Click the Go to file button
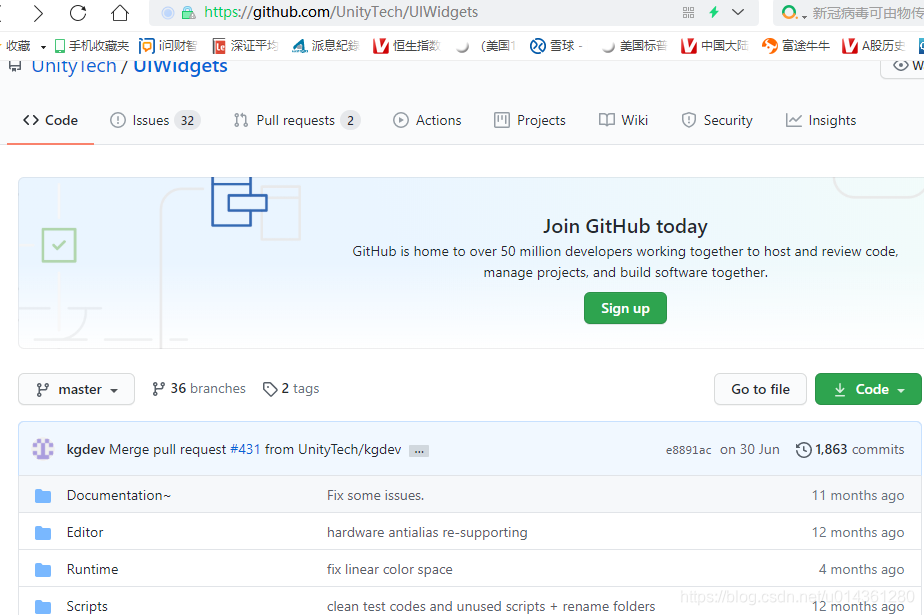 [760, 389]
